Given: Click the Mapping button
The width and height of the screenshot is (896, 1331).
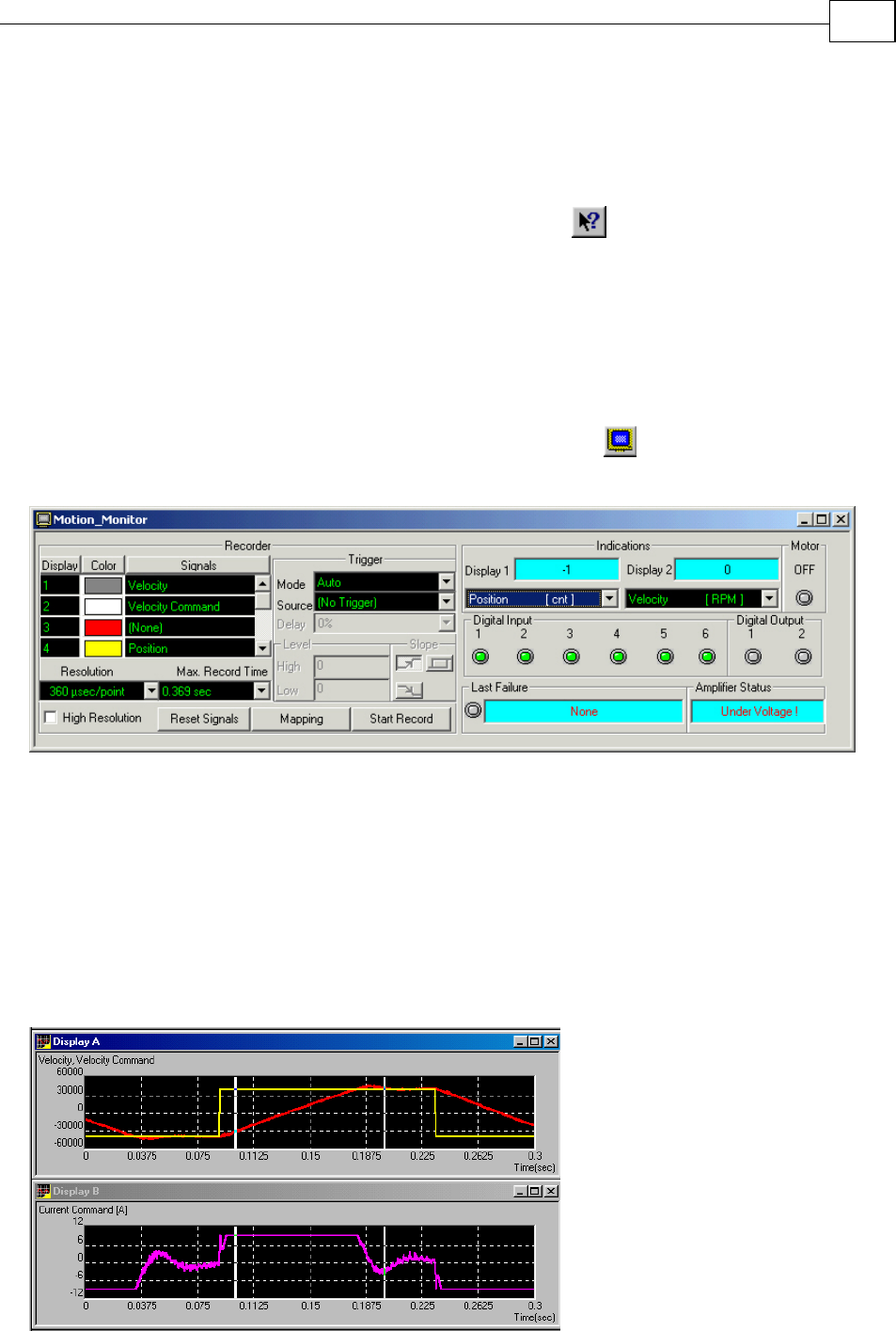Looking at the screenshot, I should click(302, 719).
